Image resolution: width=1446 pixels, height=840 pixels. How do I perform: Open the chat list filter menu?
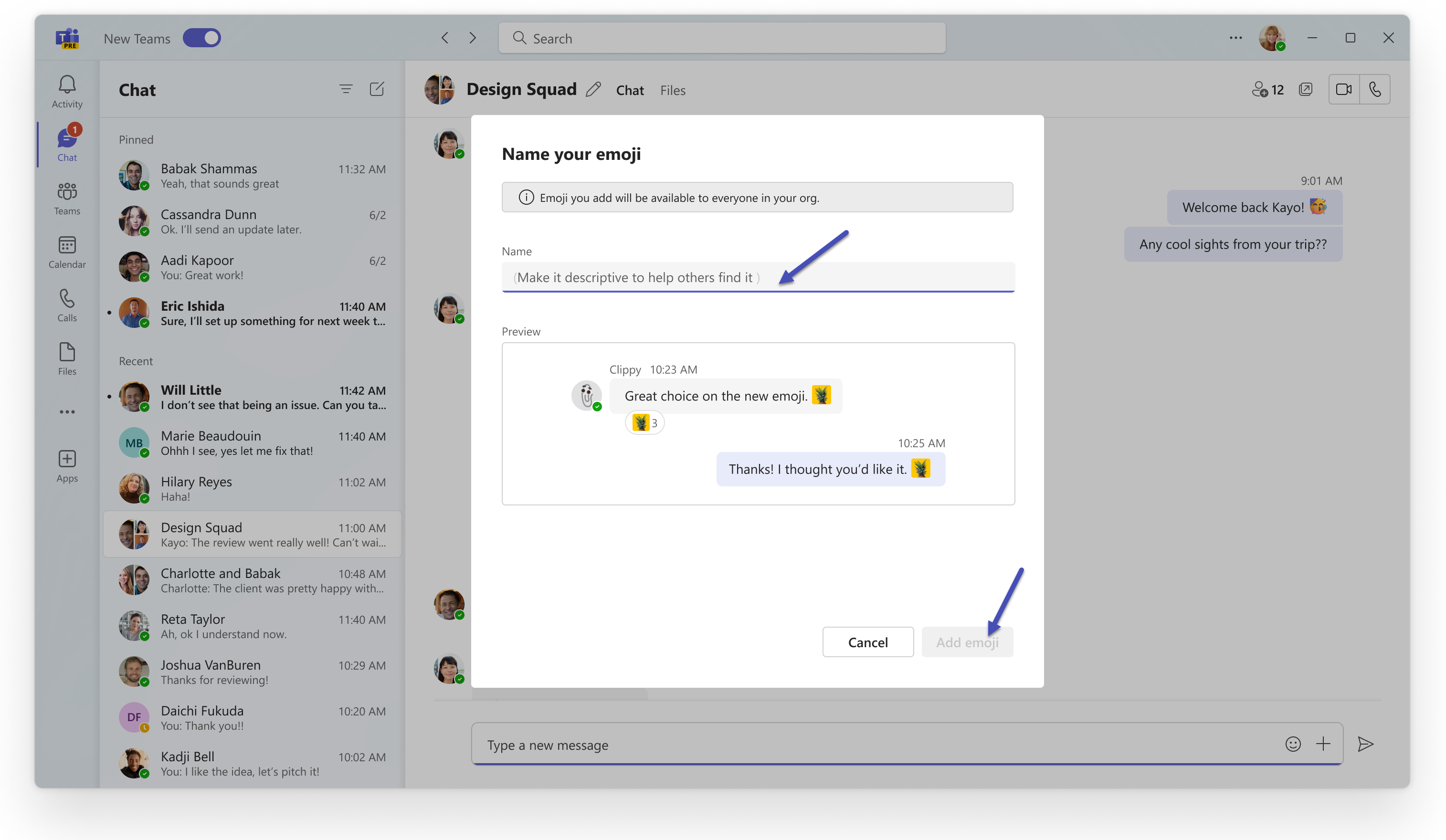click(346, 89)
